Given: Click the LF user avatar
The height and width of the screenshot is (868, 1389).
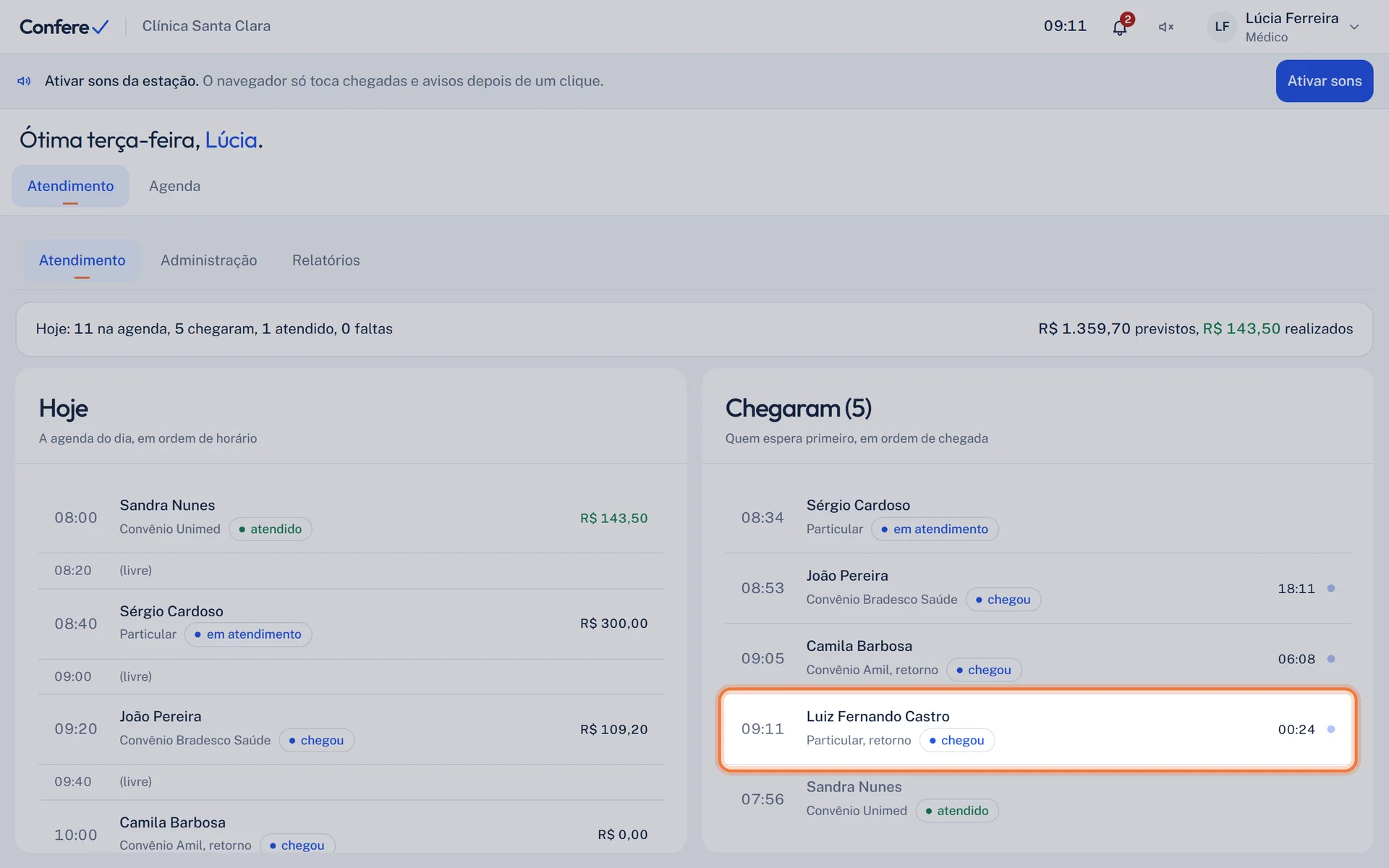Looking at the screenshot, I should pos(1222,27).
